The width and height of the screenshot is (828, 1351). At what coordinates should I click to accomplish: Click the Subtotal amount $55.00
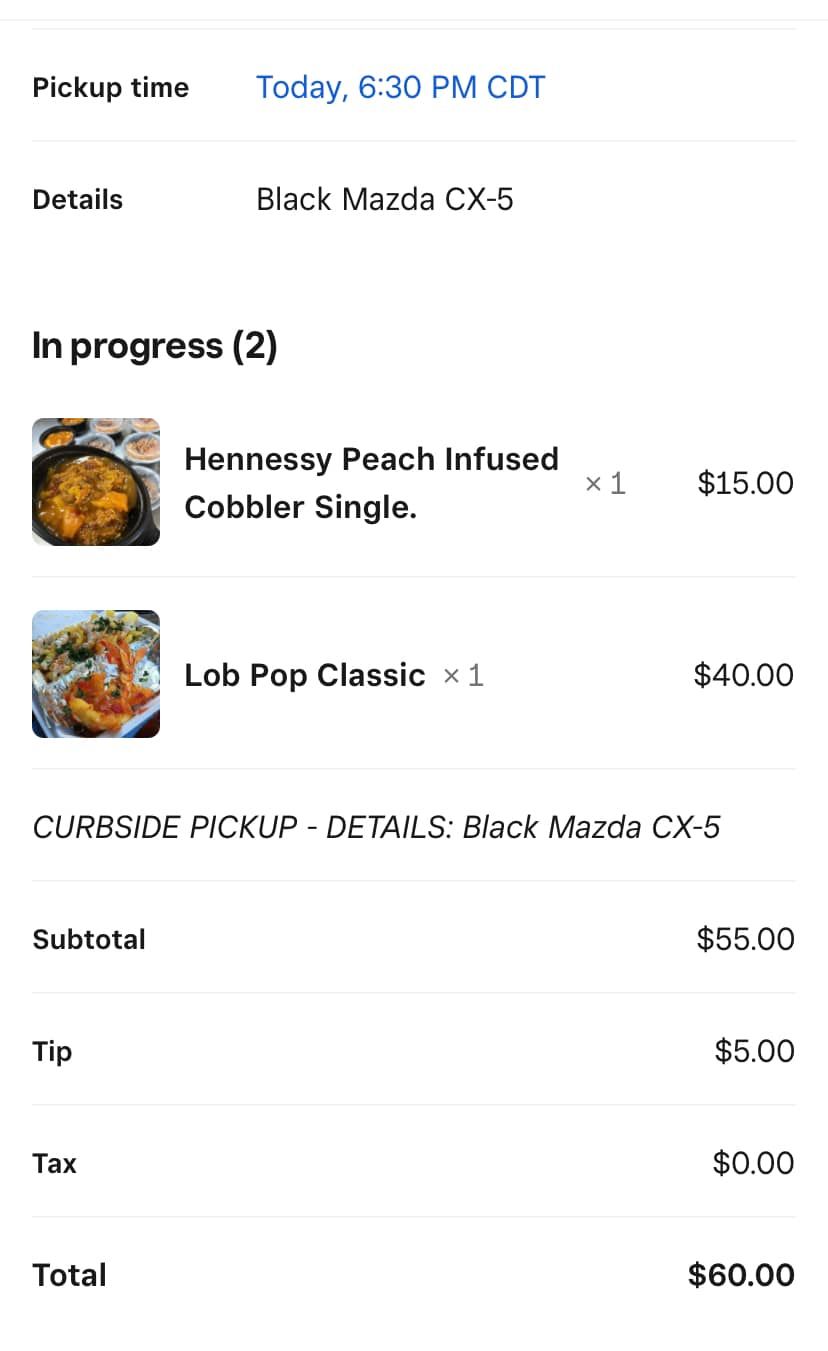[x=745, y=939]
